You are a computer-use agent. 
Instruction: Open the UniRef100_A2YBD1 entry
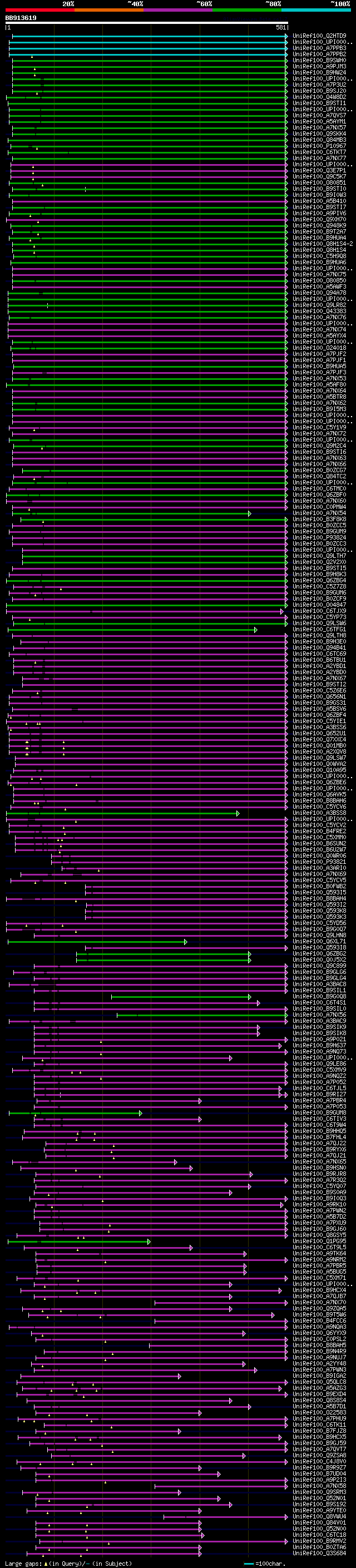pos(319,666)
